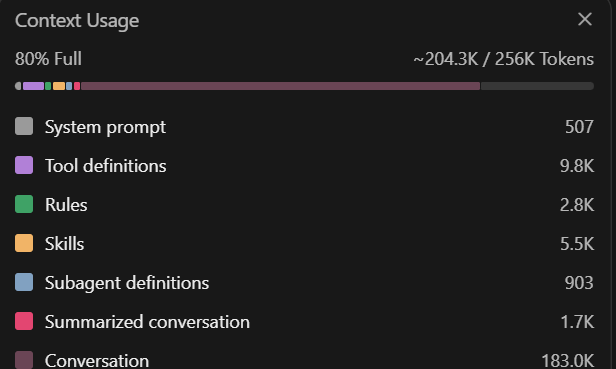Click the Context Usage title
This screenshot has width=616, height=369.
coord(77,20)
